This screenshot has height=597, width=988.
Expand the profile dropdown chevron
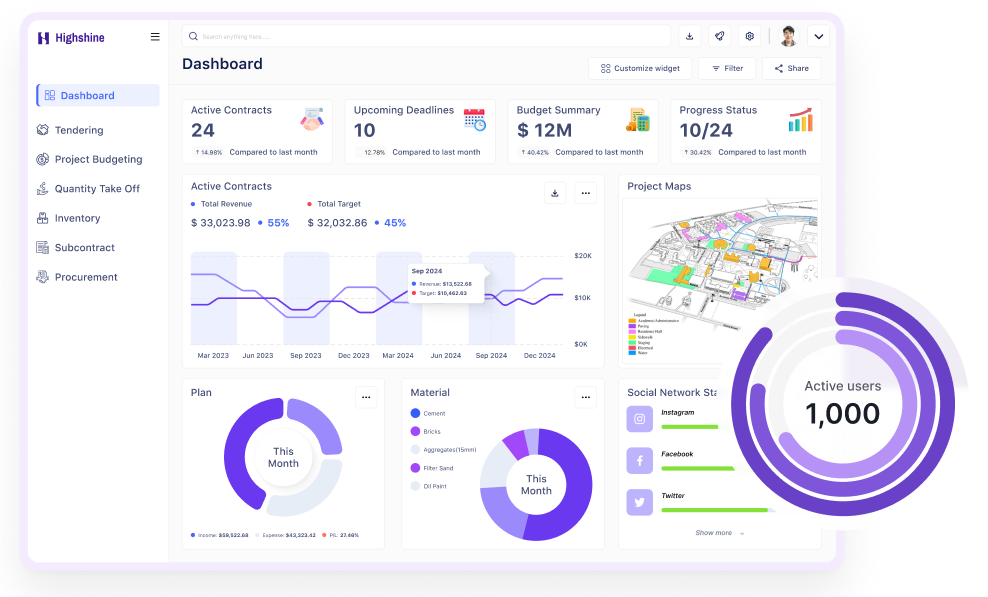click(819, 37)
